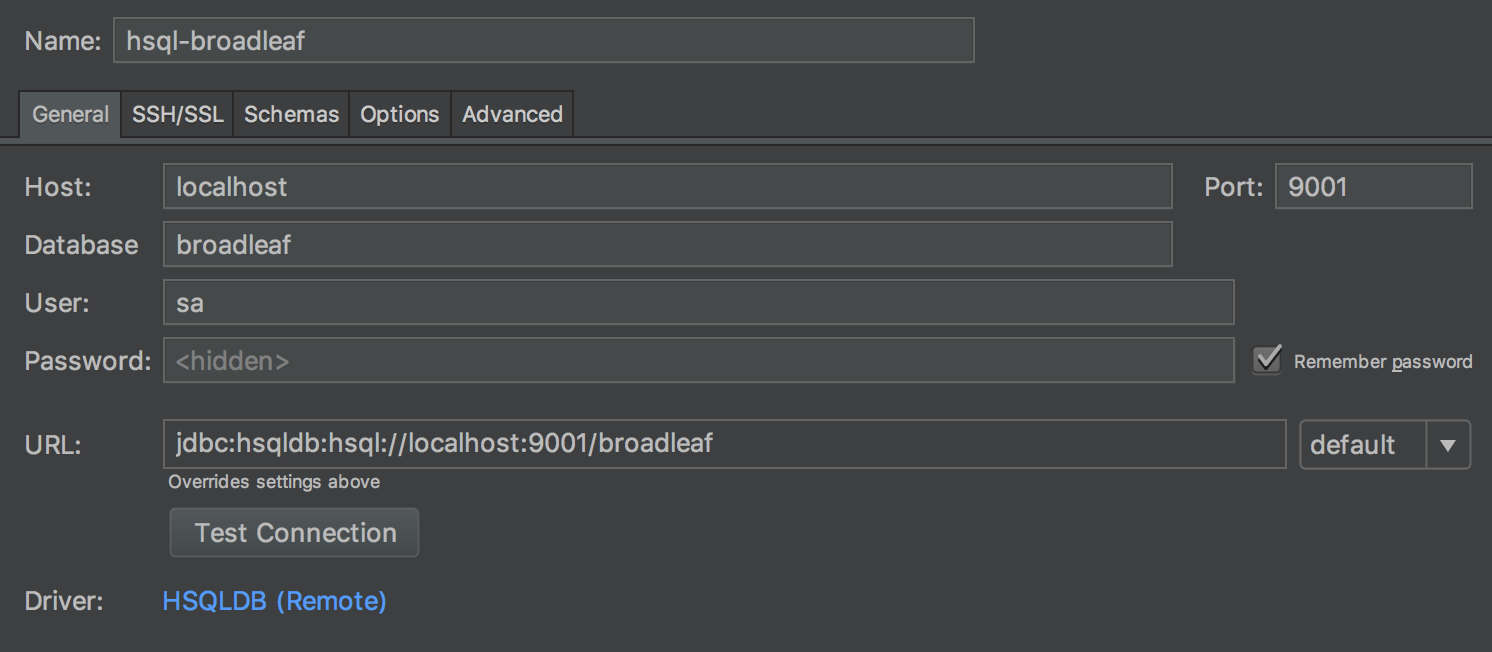
Task: View the Advanced tab
Action: tap(511, 113)
